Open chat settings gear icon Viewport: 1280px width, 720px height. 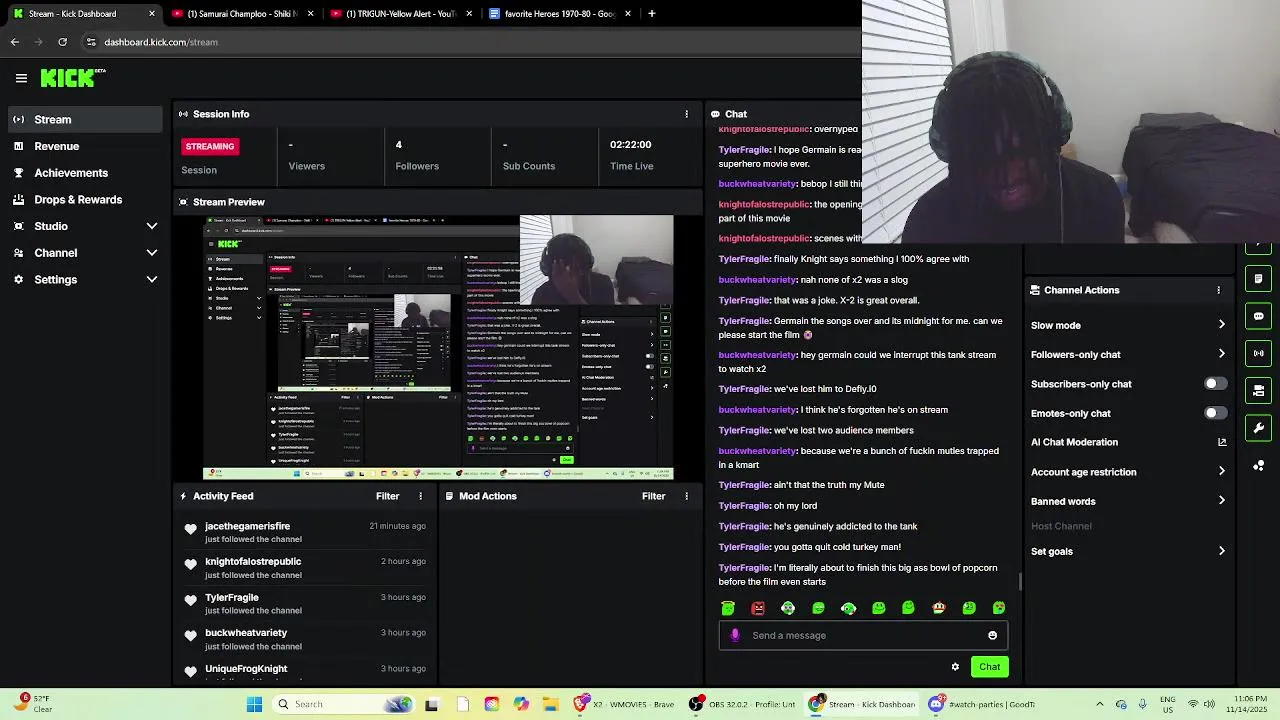click(955, 667)
